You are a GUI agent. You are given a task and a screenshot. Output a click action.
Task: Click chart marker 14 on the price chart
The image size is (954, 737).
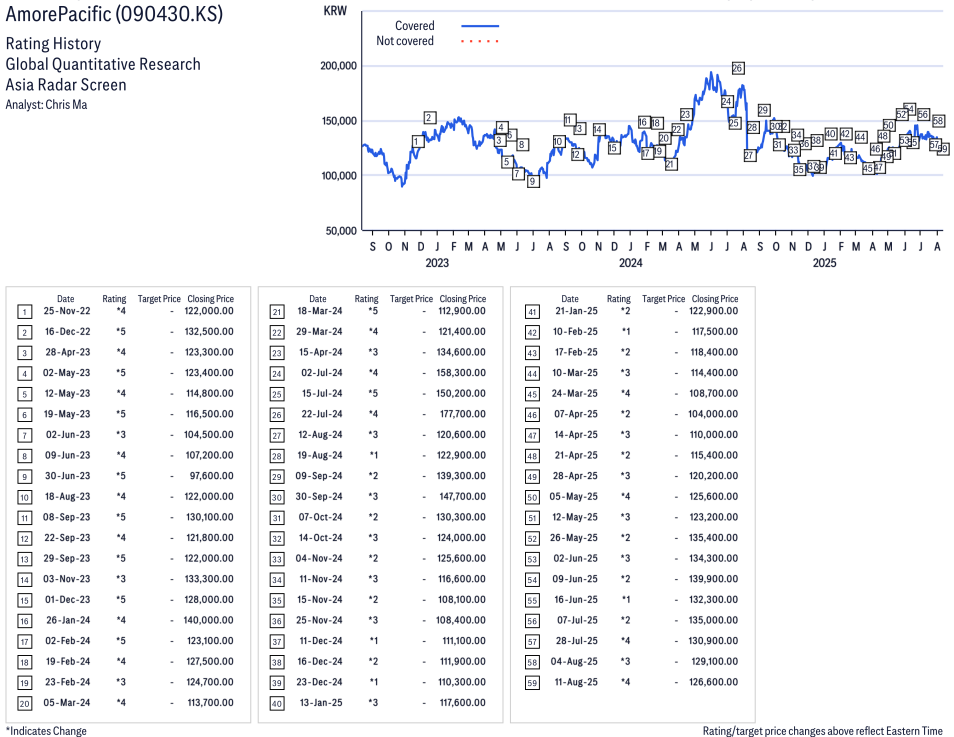coord(598,130)
